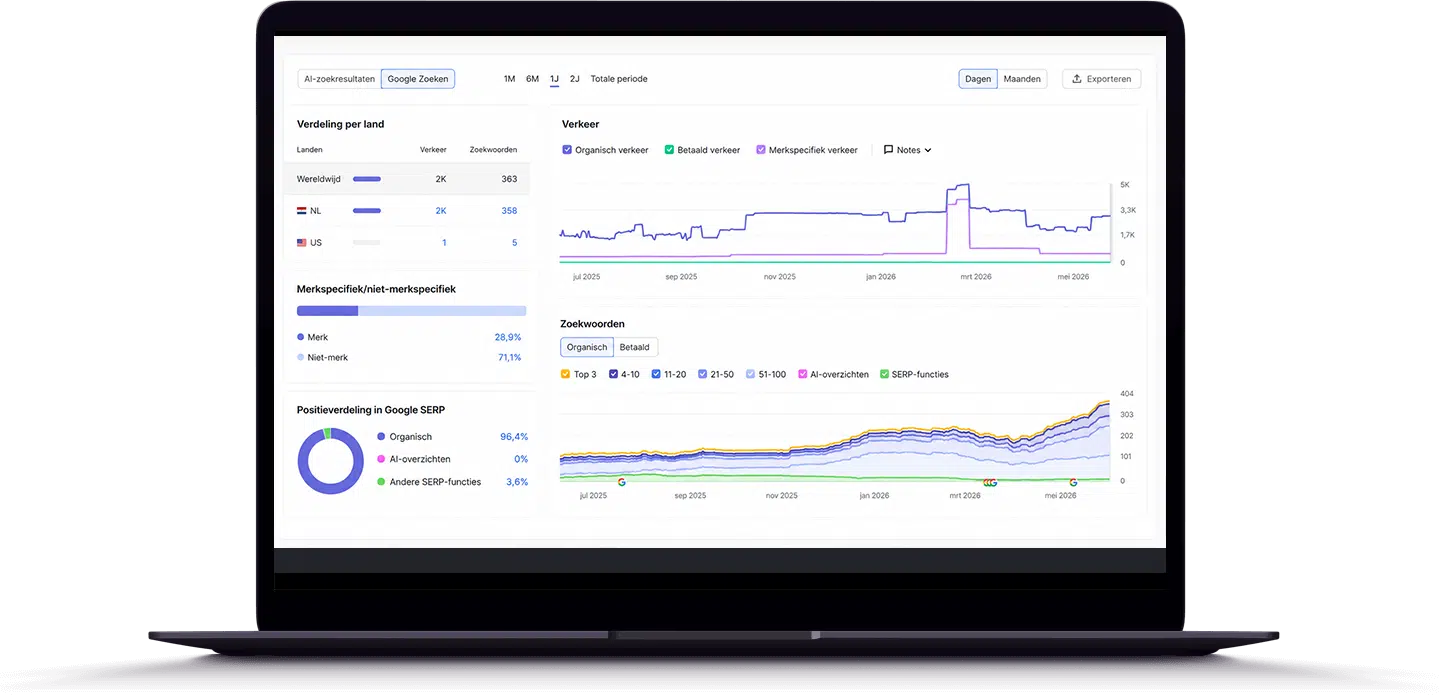
Task: Click the Wereldwijd traffic bar
Action: [367, 179]
